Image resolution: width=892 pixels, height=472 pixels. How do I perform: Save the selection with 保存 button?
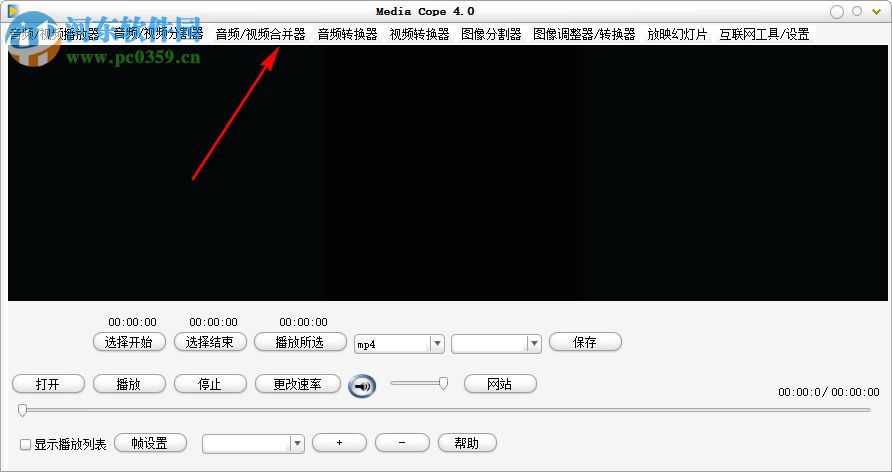tap(585, 342)
